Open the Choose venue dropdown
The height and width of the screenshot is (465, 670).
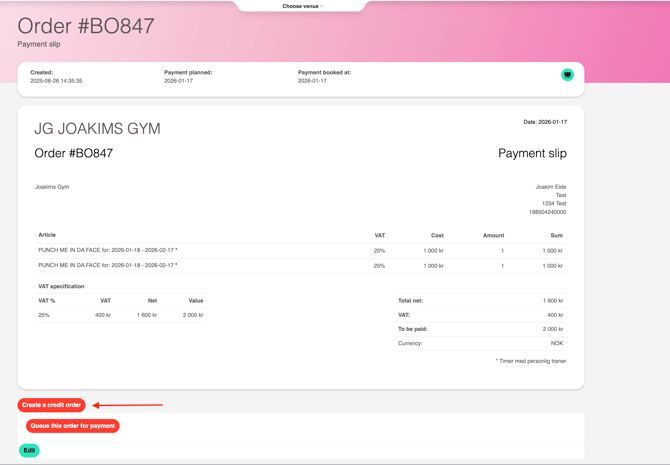click(x=302, y=6)
